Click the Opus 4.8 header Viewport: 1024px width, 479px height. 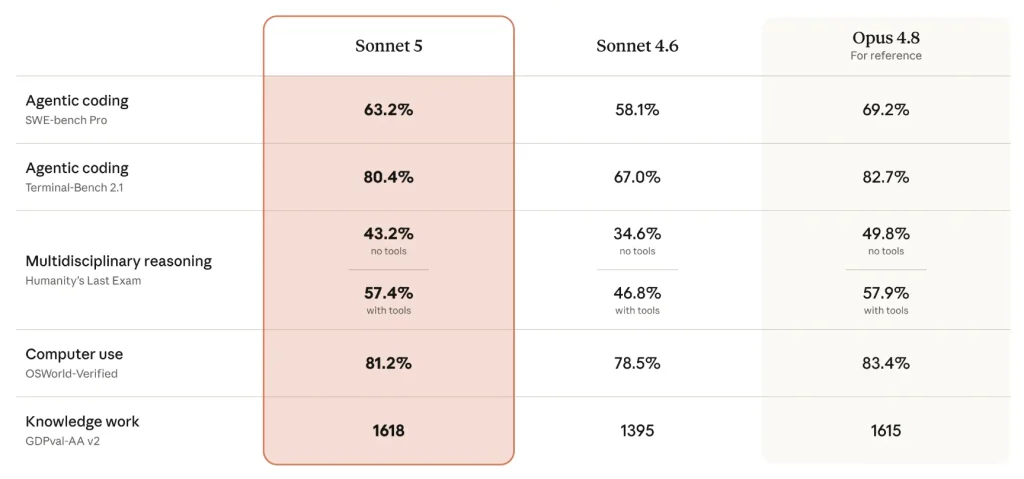pos(886,37)
